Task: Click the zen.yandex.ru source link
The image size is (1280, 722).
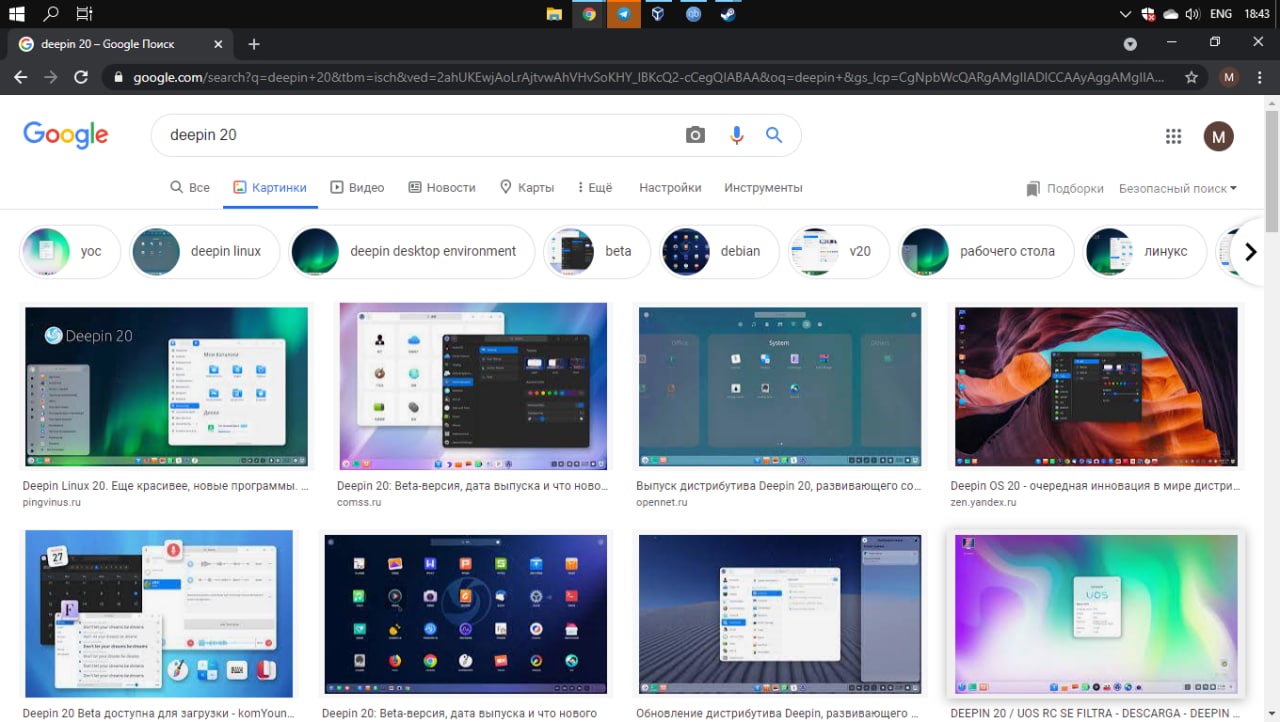Action: click(983, 502)
